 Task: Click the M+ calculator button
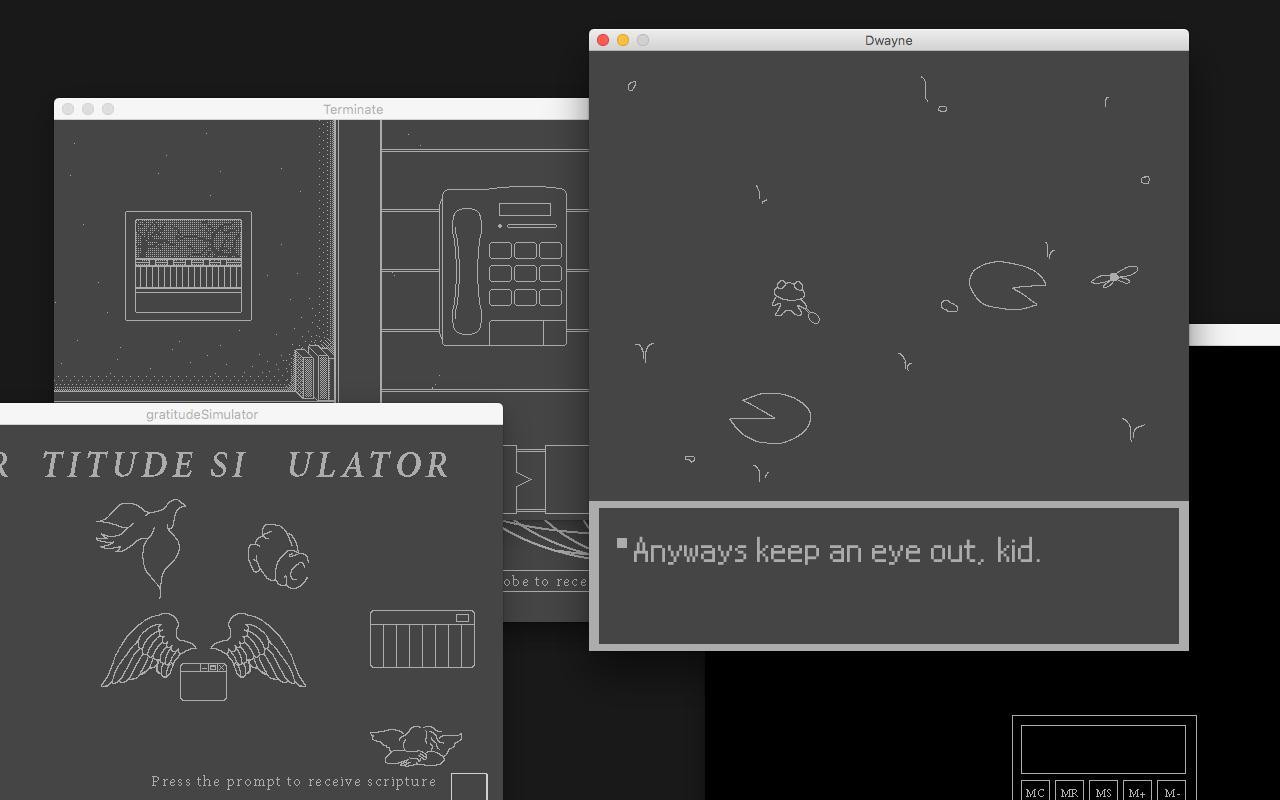tap(1137, 791)
